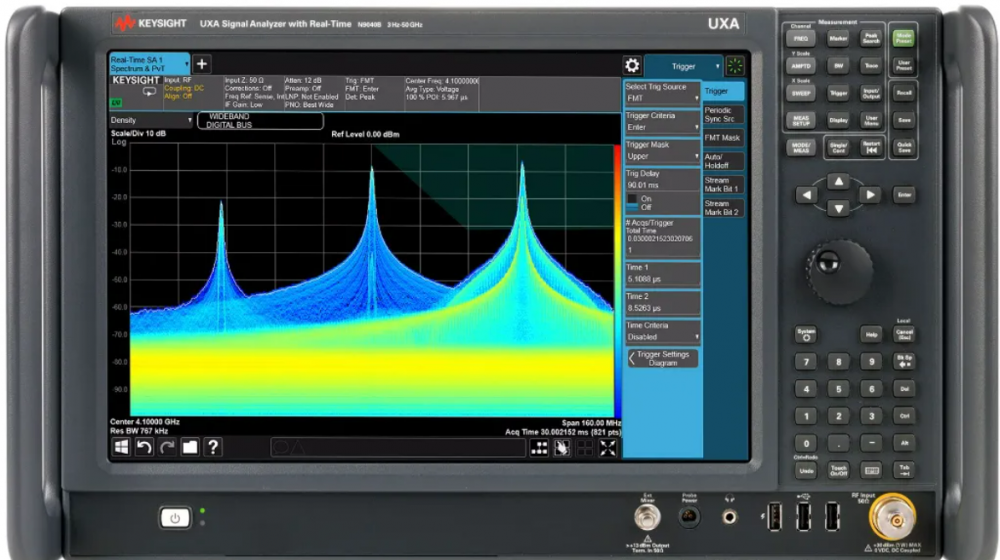Open the Trigger Criteria Enter dropdown
This screenshot has width=1000, height=560.
pyautogui.click(x=662, y=122)
